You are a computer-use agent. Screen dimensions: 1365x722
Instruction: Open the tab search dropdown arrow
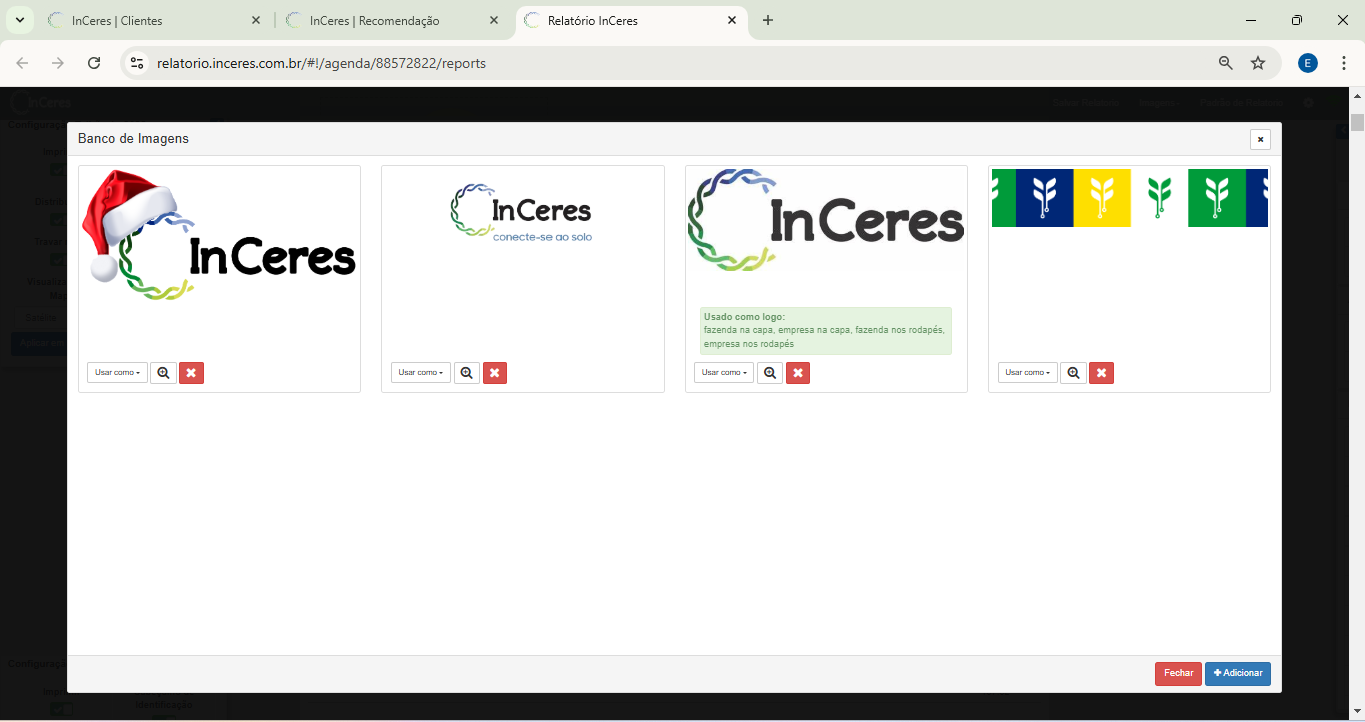point(19,20)
